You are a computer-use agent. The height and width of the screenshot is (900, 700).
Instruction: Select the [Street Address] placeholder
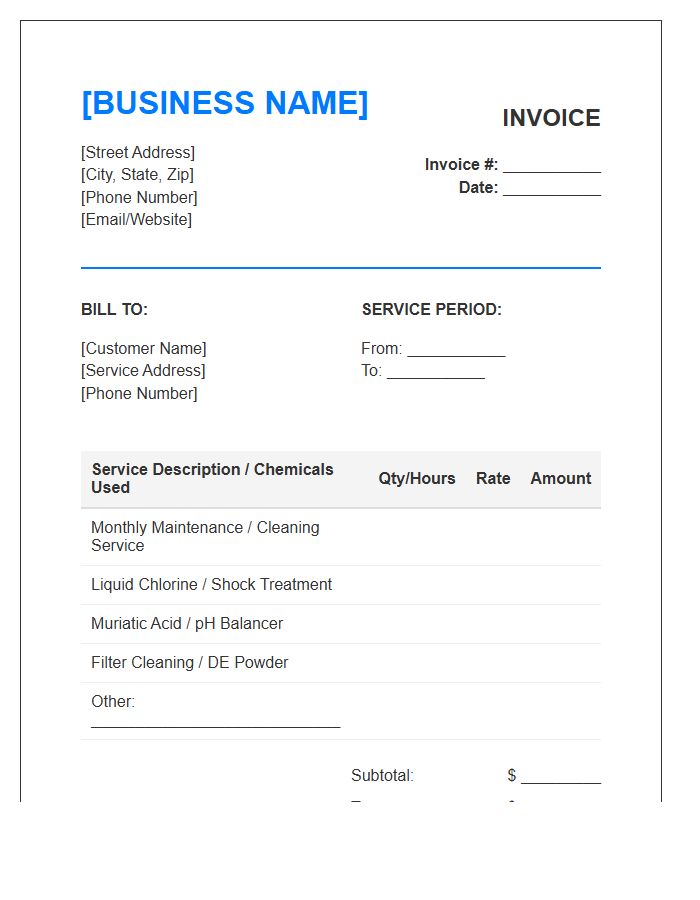pyautogui.click(x=138, y=153)
